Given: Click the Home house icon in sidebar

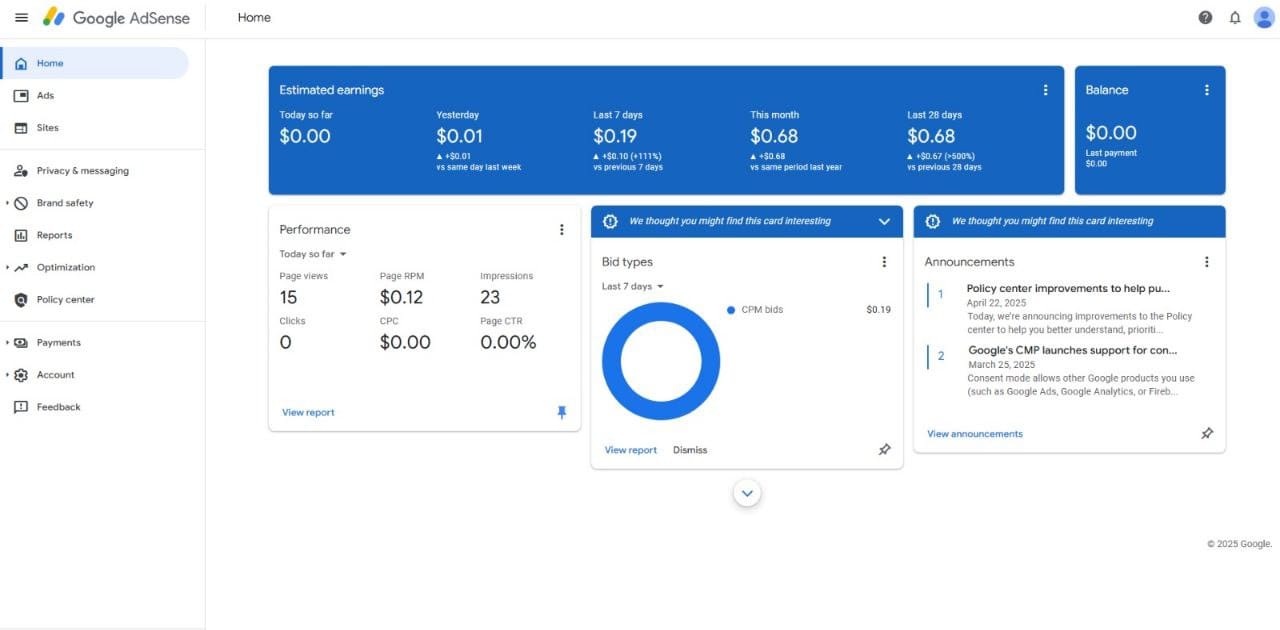Looking at the screenshot, I should [21, 63].
